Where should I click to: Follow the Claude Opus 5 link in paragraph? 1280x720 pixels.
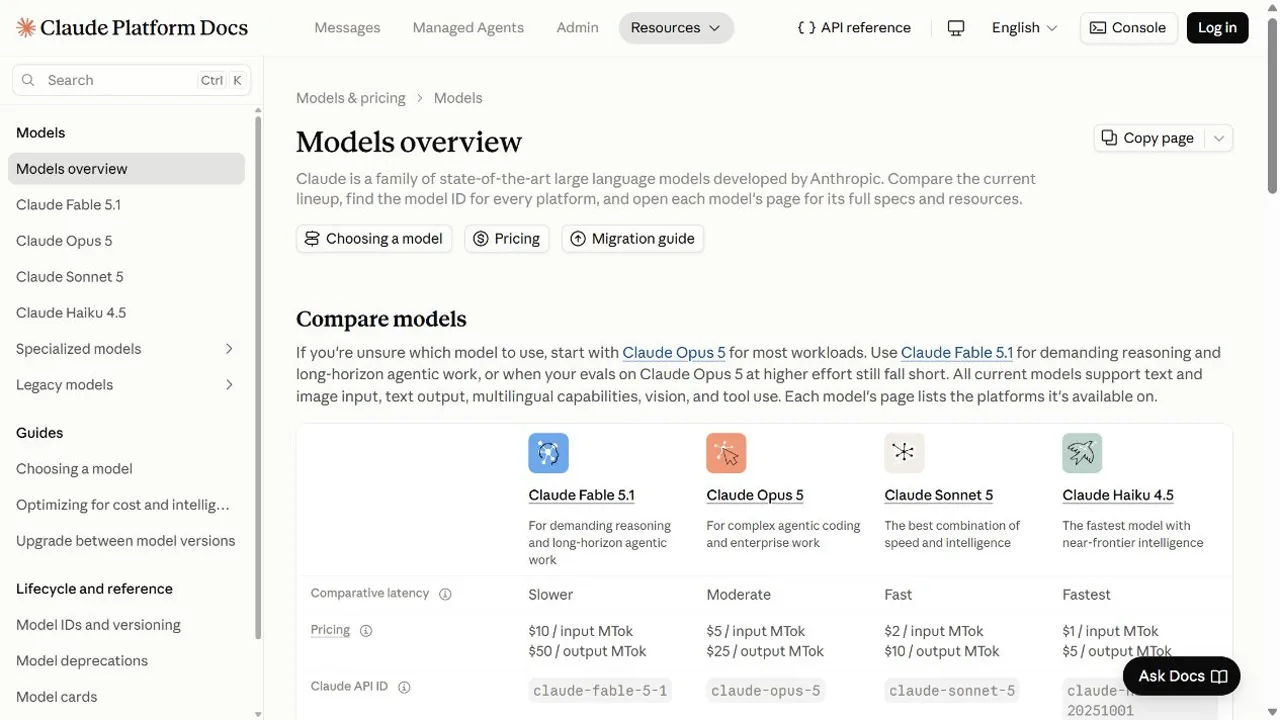[x=674, y=353]
